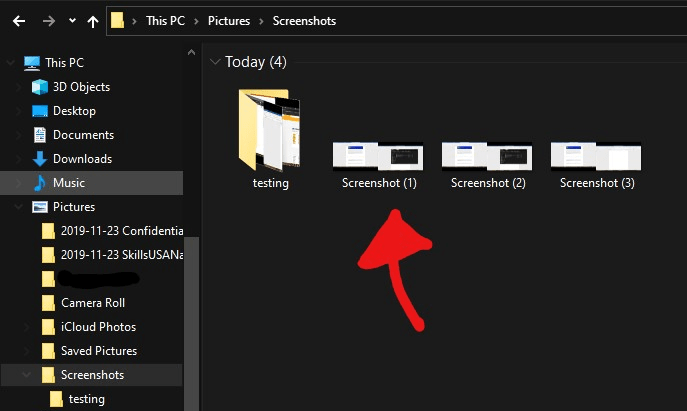The width and height of the screenshot is (687, 411).
Task: Go up one folder level
Action: [92, 21]
